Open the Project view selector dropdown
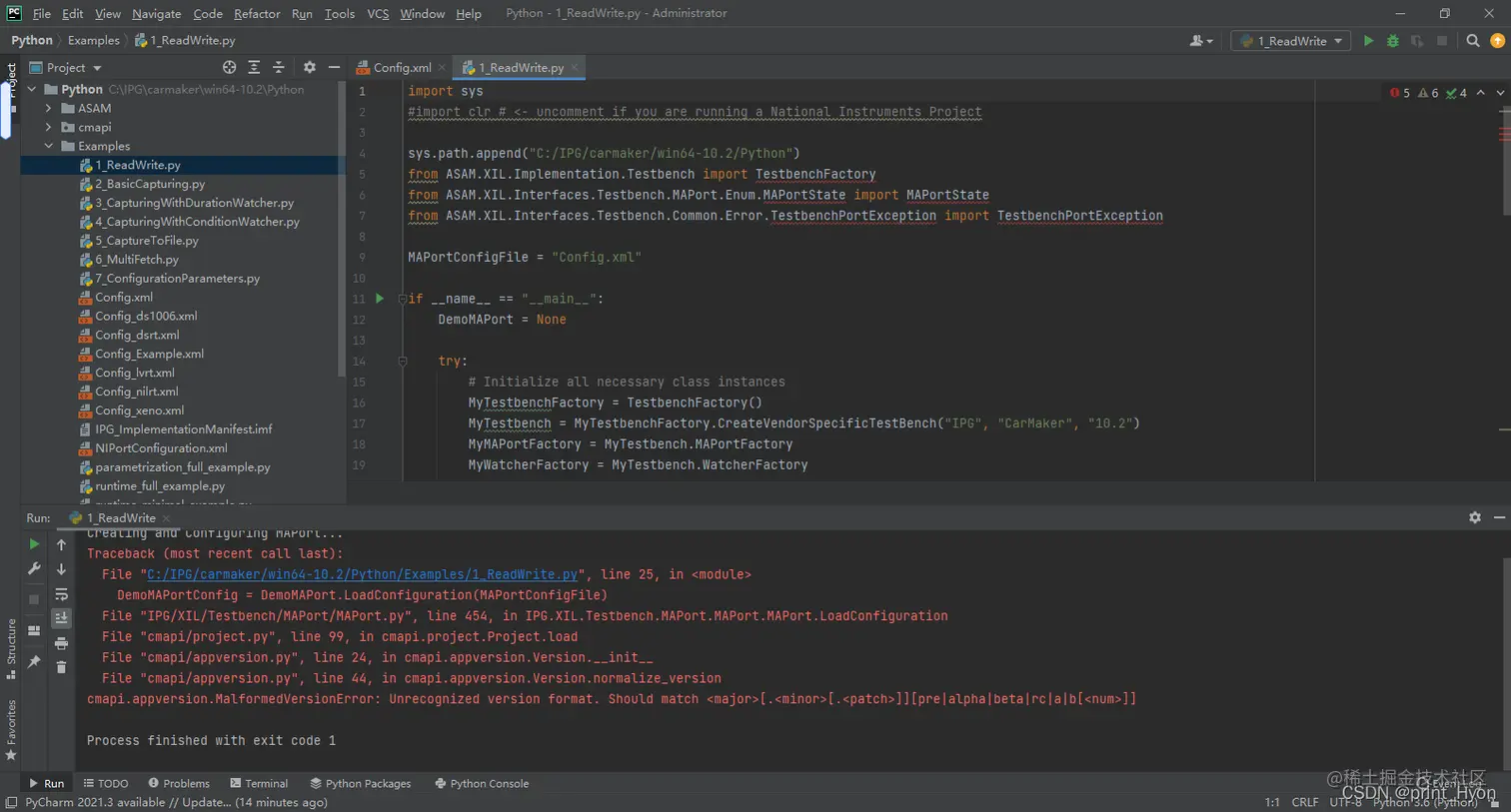The height and width of the screenshot is (812, 1511). click(x=66, y=68)
